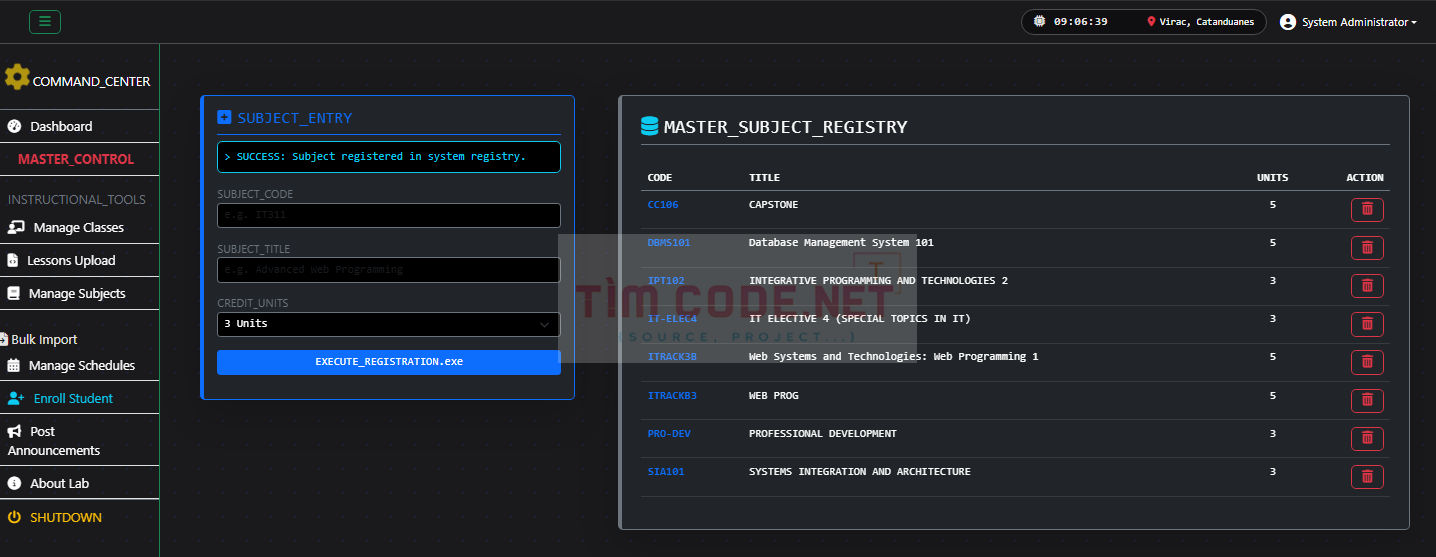Go to Manage Classes
The width and height of the screenshot is (1436, 557).
79,227
